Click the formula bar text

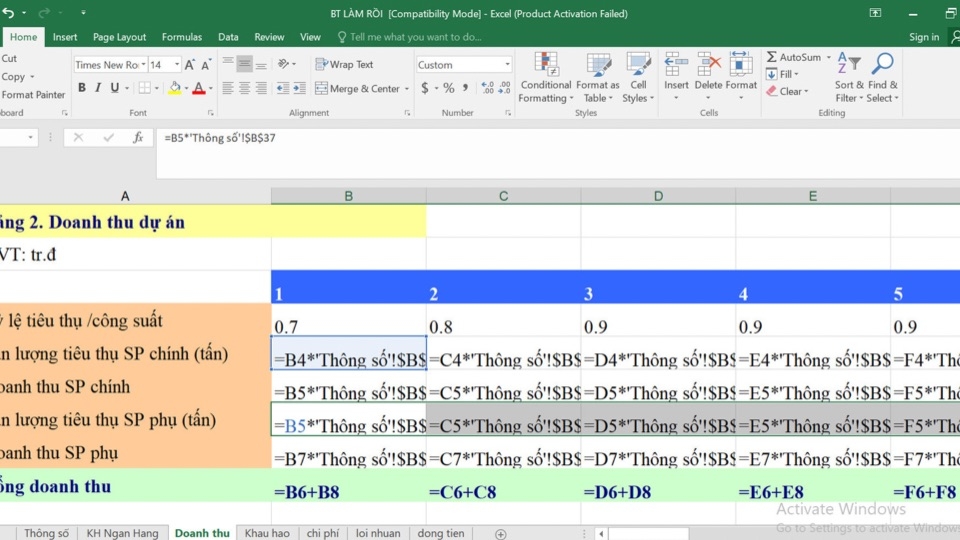click(x=220, y=138)
